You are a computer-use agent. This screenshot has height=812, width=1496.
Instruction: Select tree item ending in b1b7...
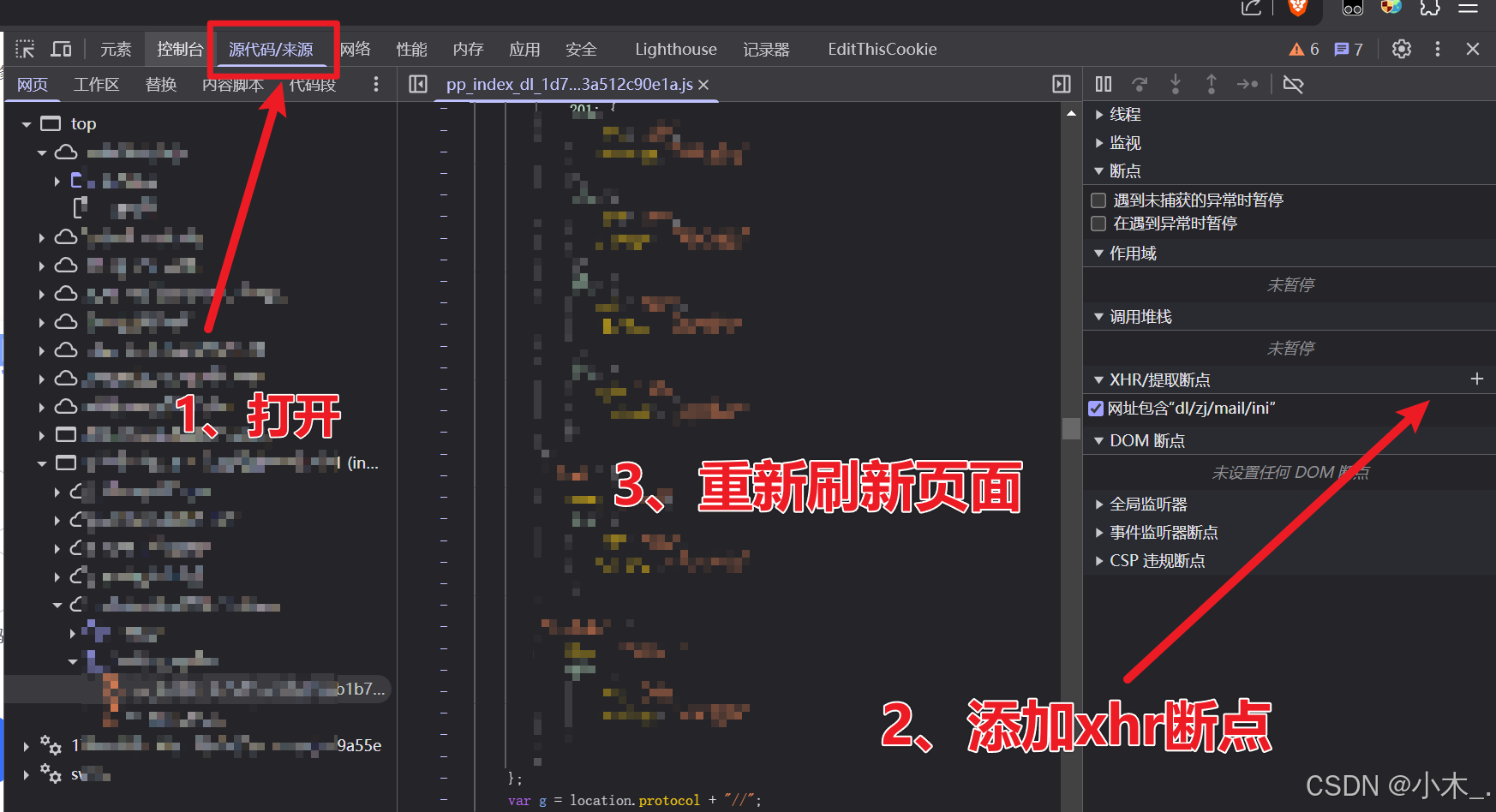click(198, 689)
